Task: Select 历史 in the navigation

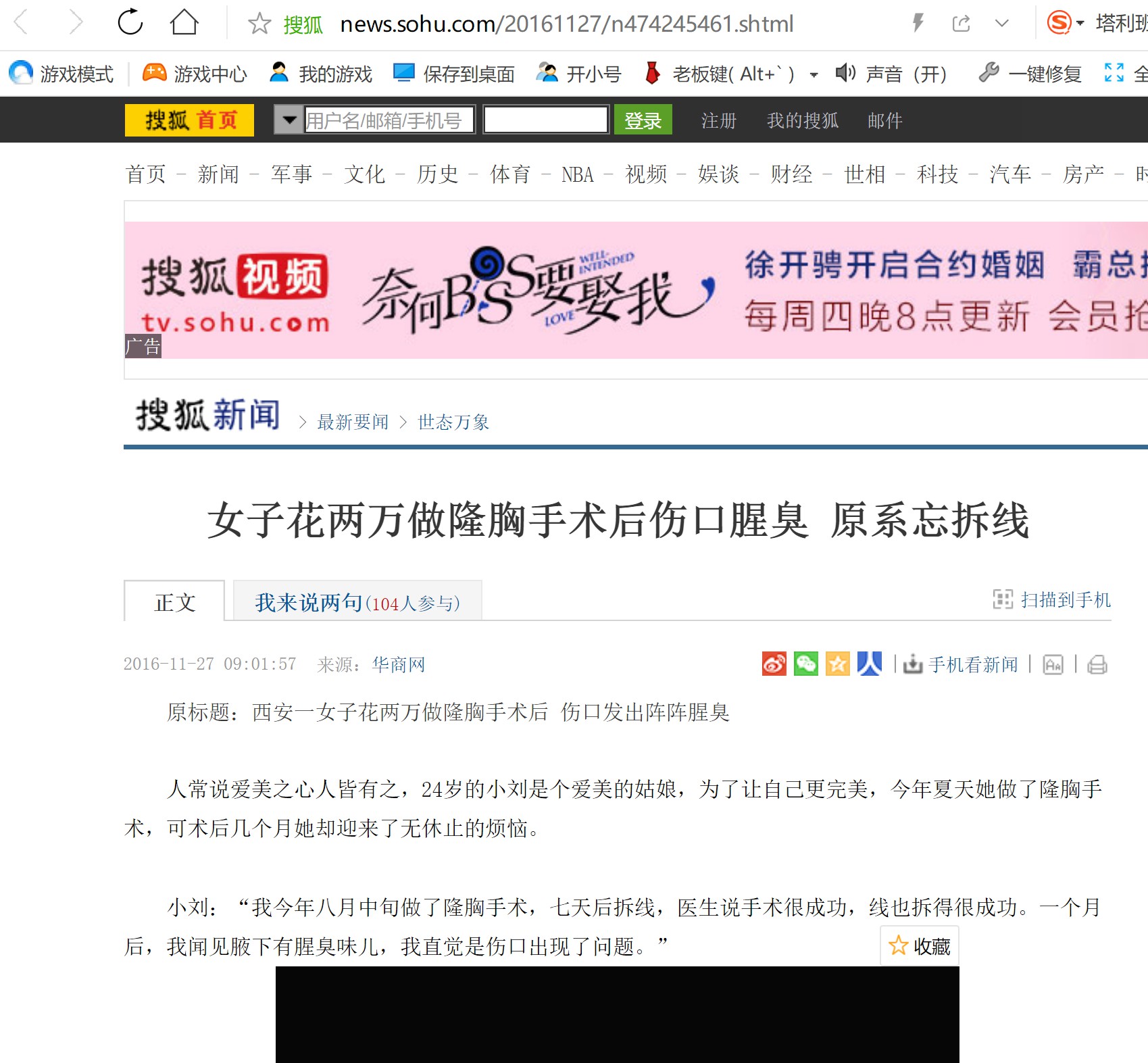Action: [438, 174]
